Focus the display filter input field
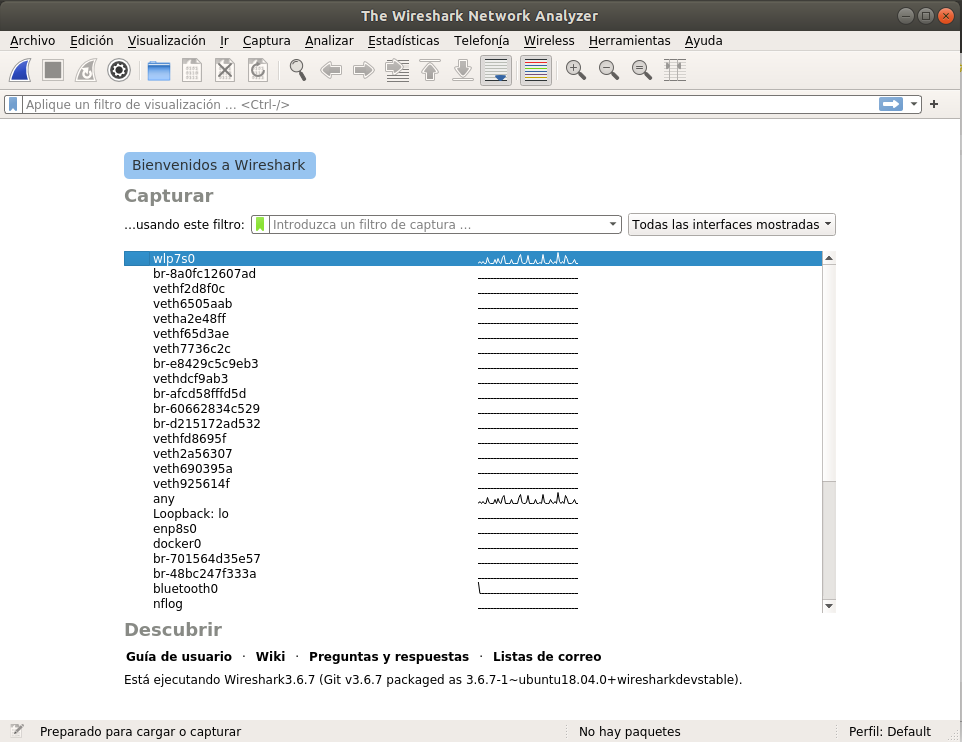Image resolution: width=962 pixels, height=742 pixels. tap(451, 104)
